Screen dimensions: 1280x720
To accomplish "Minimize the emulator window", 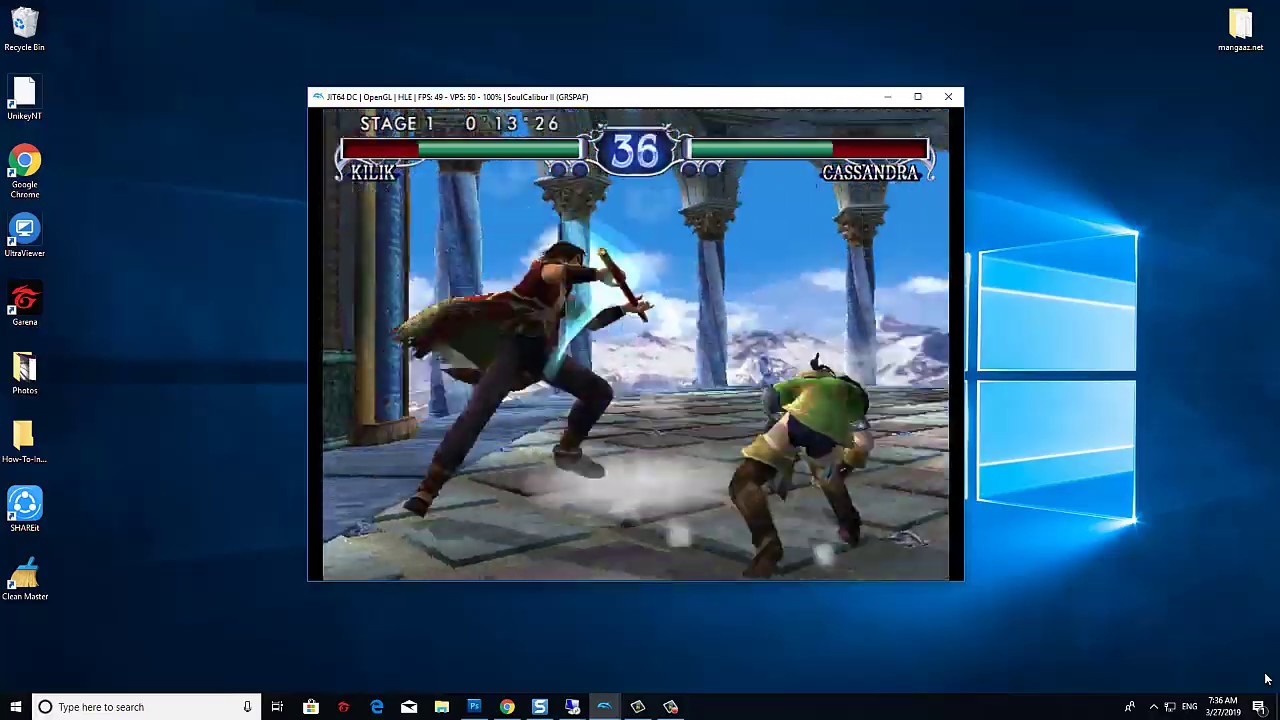I will (x=887, y=97).
